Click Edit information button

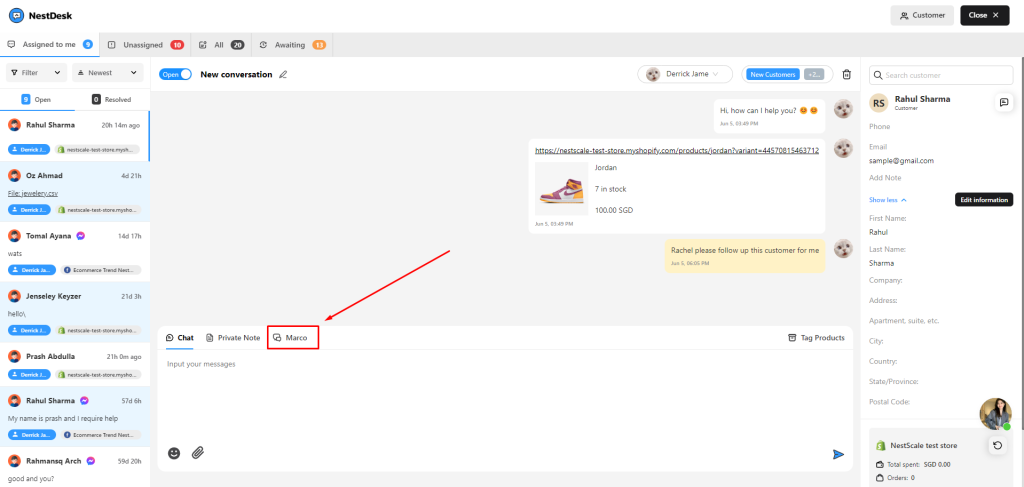pyautogui.click(x=984, y=200)
